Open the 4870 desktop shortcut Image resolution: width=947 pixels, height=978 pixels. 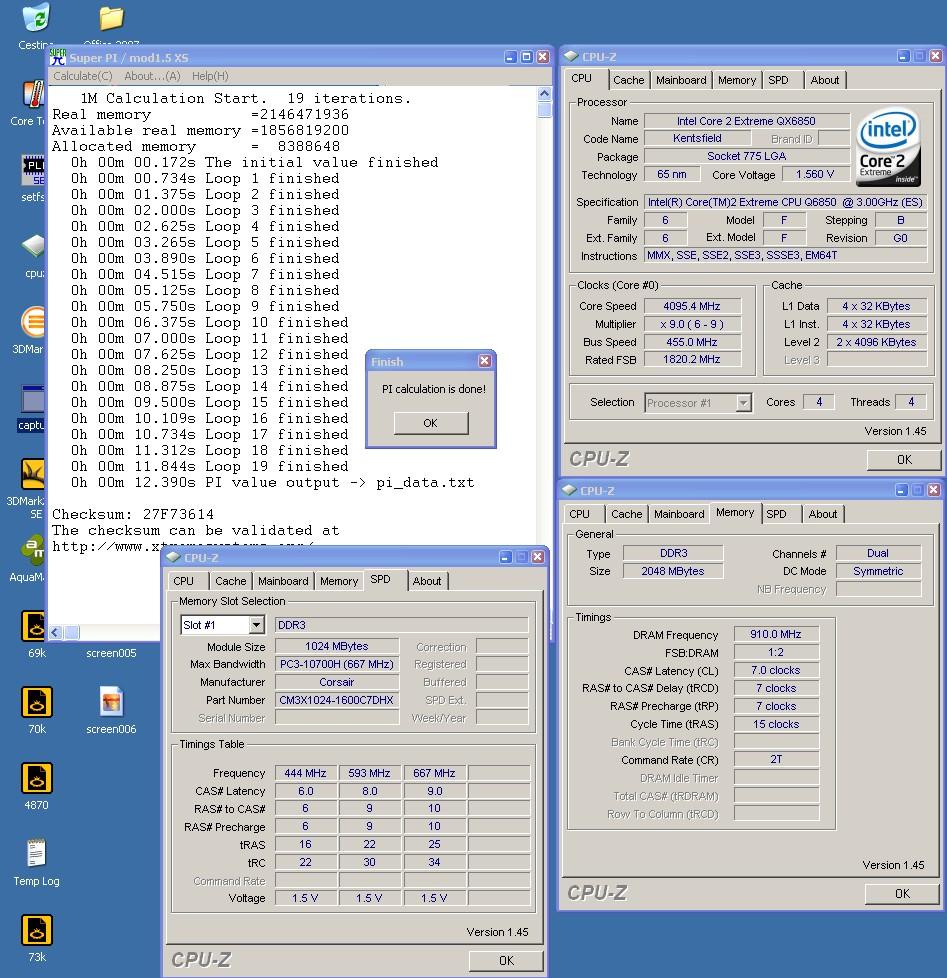click(x=37, y=778)
